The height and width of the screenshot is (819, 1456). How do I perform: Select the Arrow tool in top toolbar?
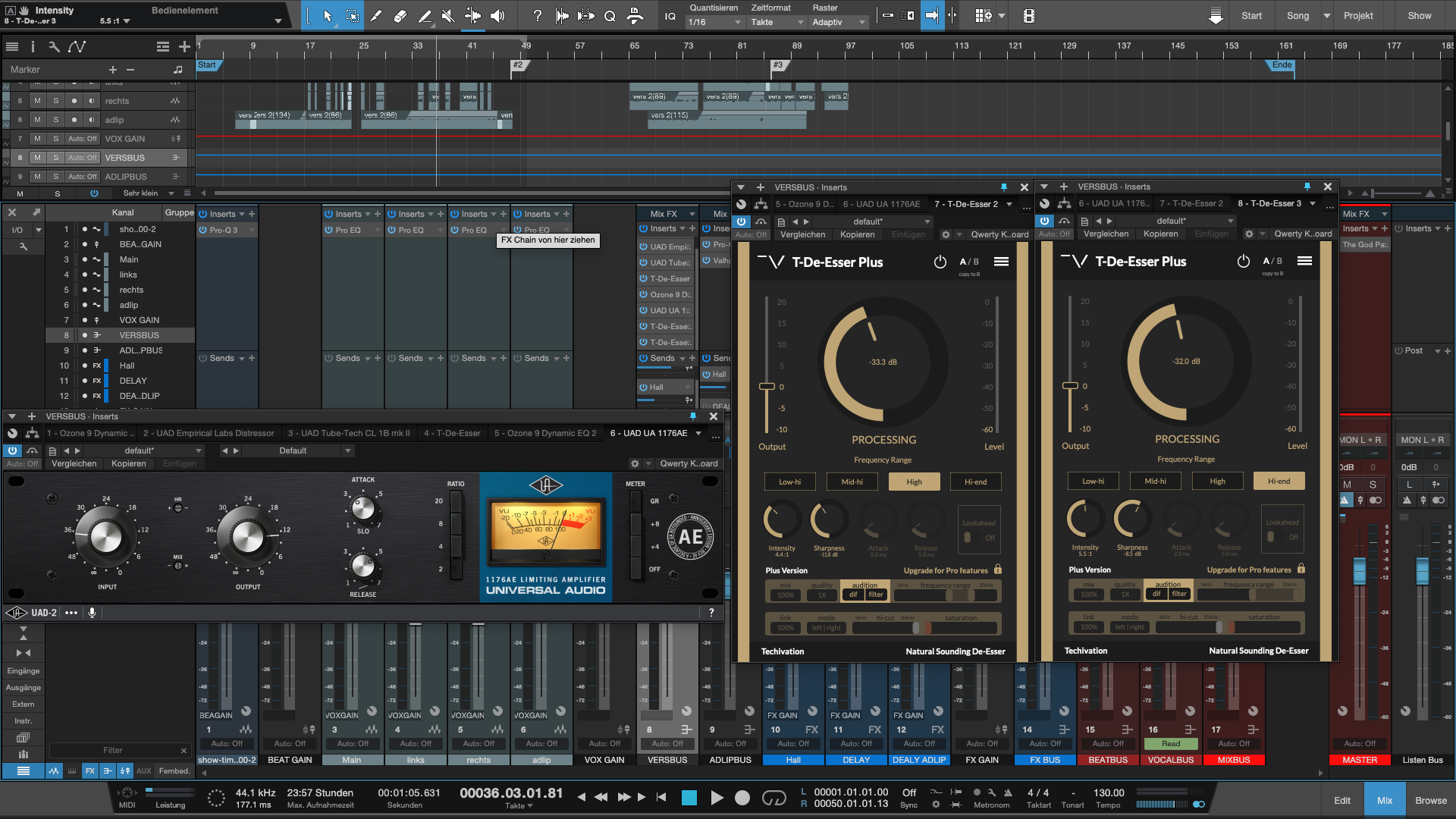pos(328,16)
